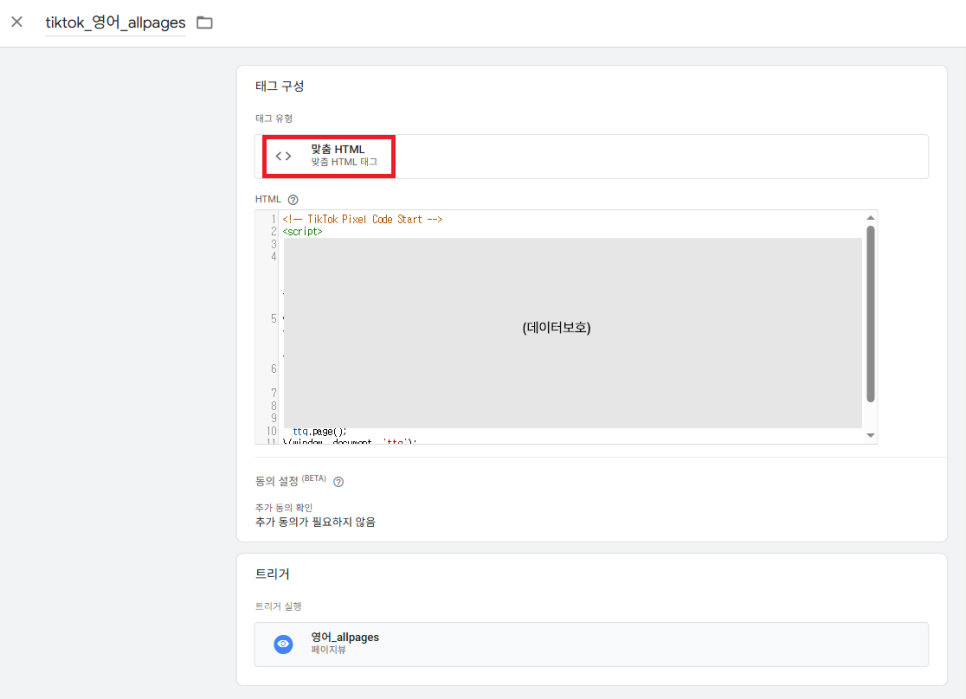
Task: Click the 트리거 section heading
Action: 272,574
